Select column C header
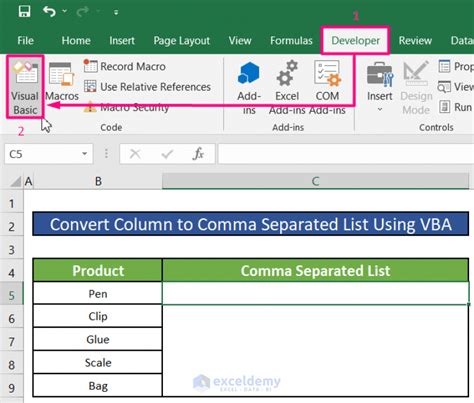 (315, 181)
